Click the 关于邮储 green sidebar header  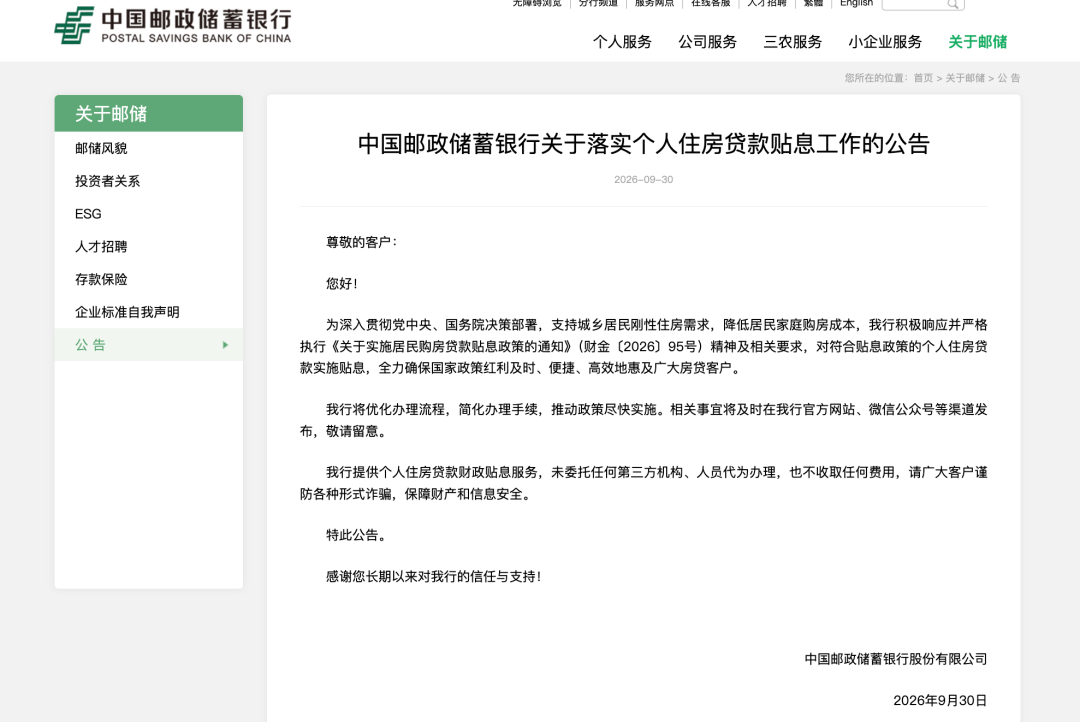pos(149,113)
